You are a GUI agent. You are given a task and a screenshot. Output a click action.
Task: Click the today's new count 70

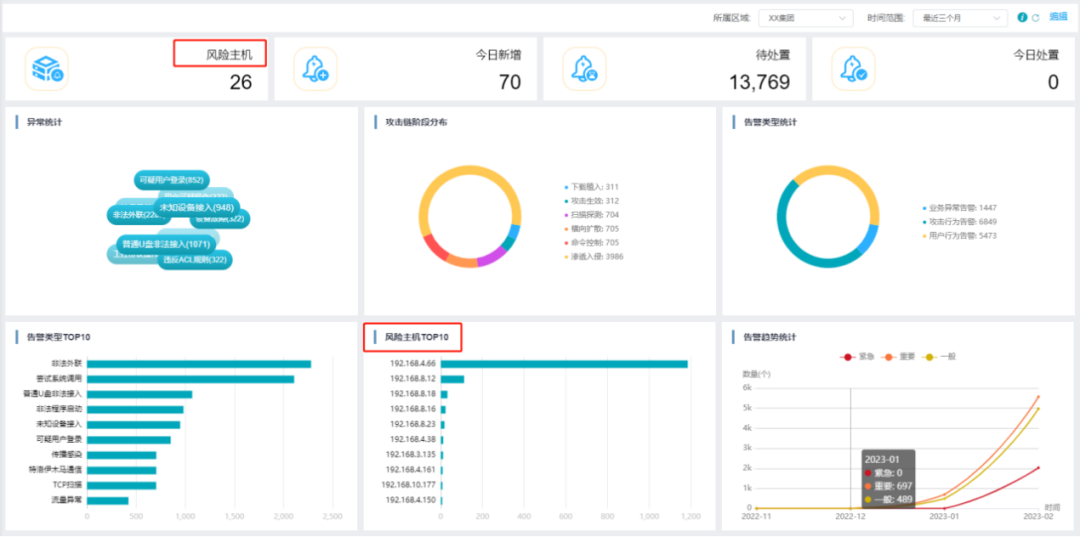pos(510,83)
